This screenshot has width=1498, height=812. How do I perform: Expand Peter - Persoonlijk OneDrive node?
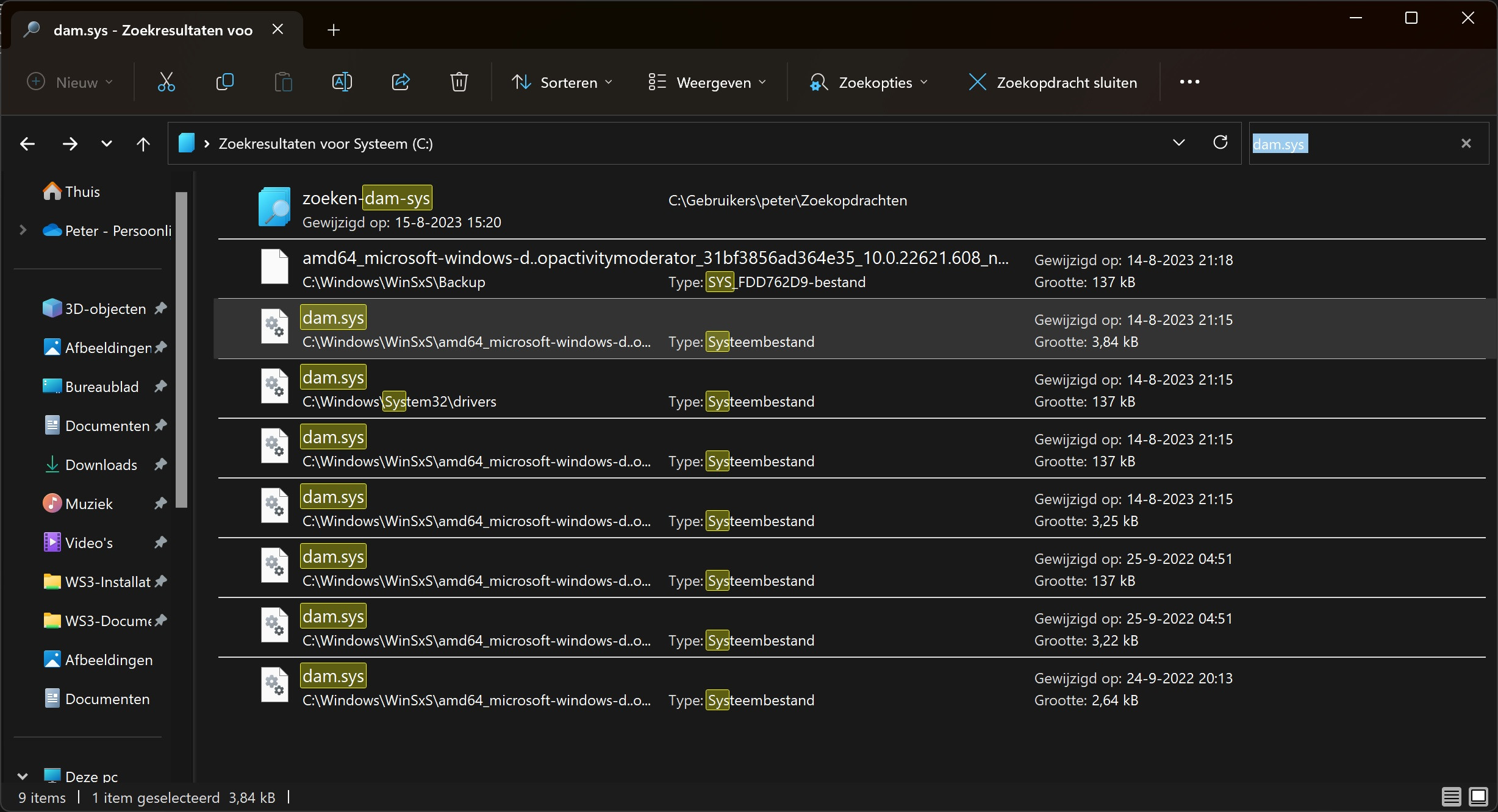(x=23, y=230)
